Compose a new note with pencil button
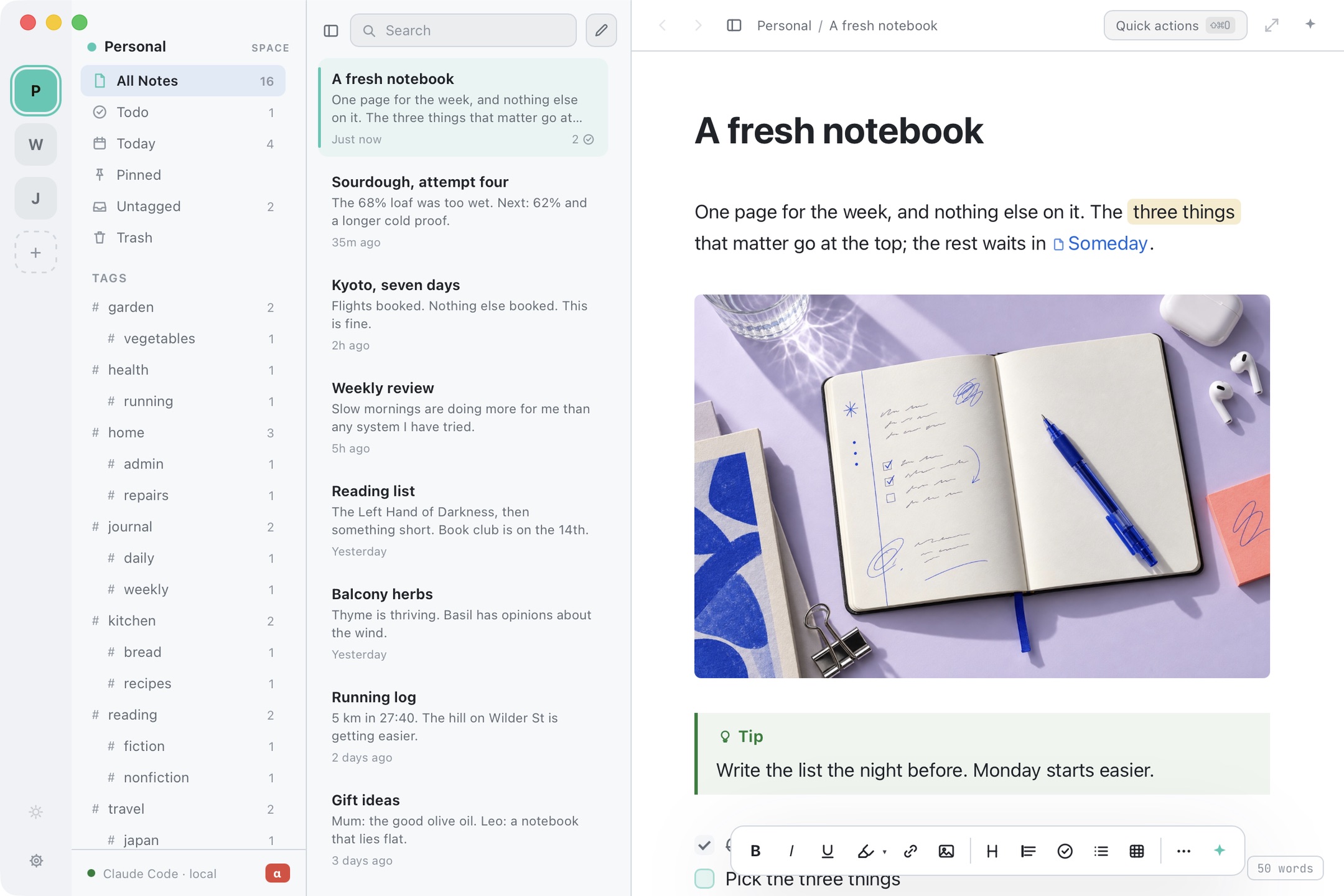1344x896 pixels. (601, 30)
